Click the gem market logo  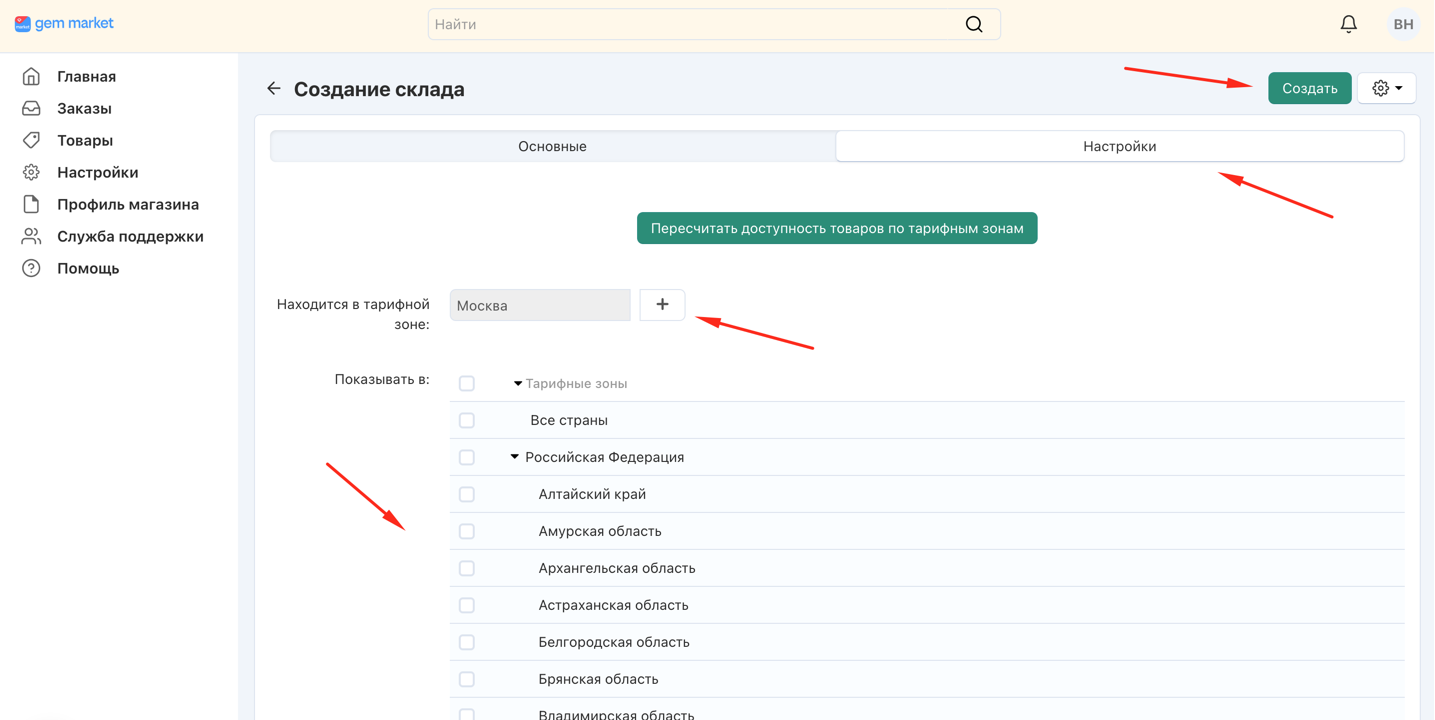coord(64,23)
